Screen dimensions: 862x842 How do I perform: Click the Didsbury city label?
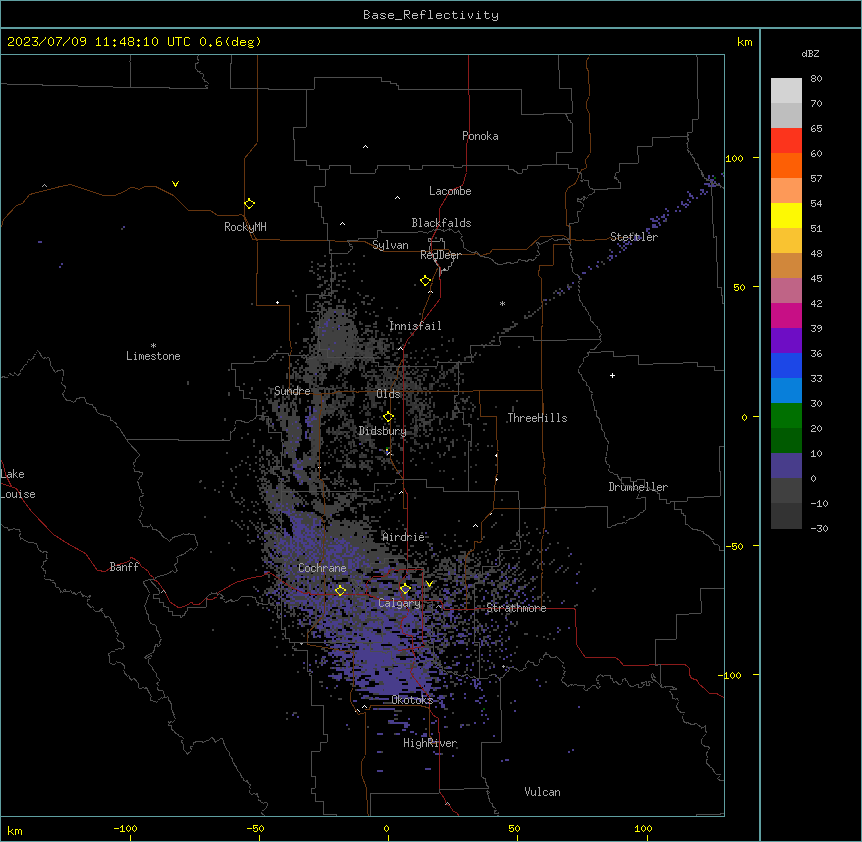[383, 431]
